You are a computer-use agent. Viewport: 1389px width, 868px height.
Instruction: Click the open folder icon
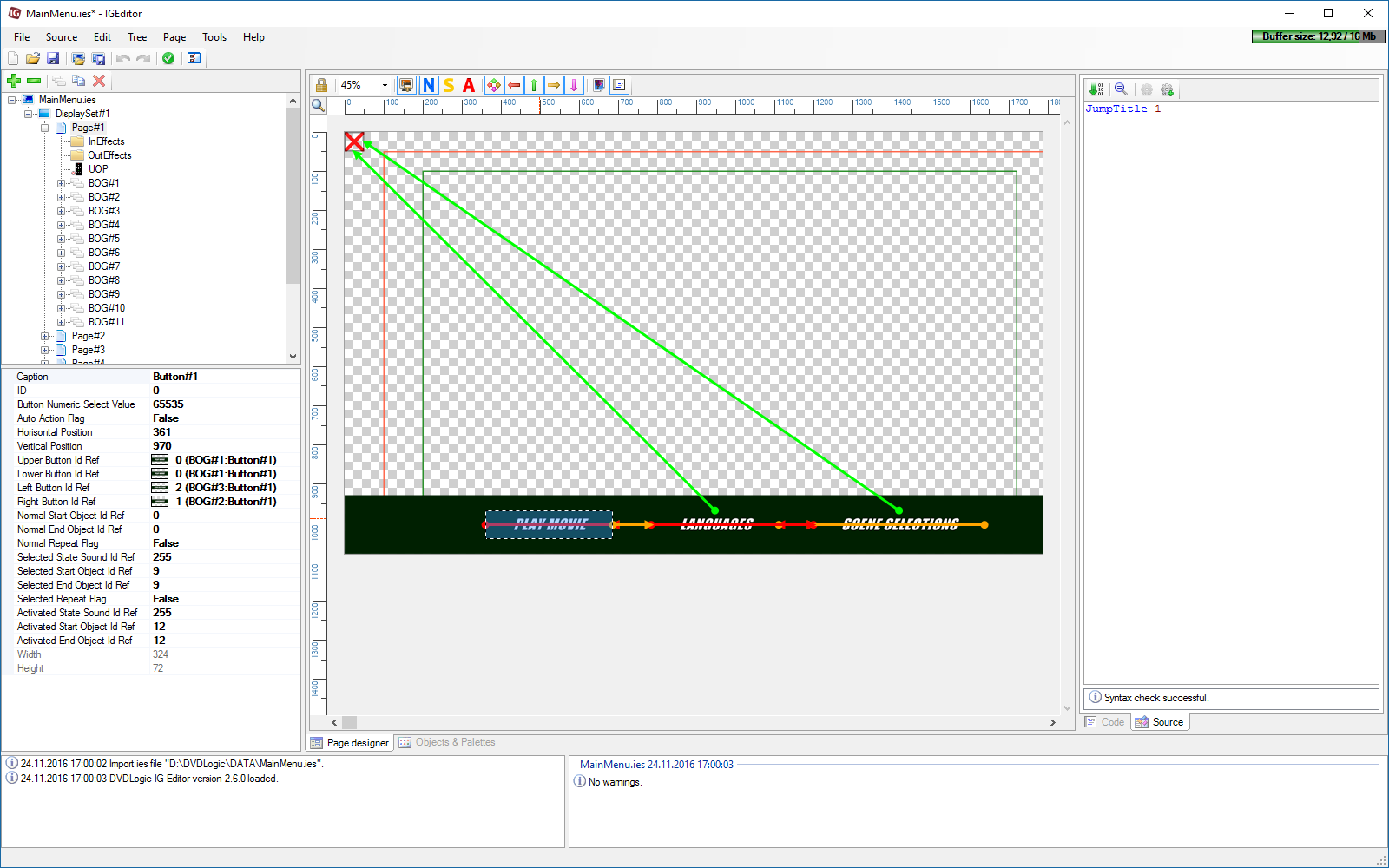click(x=33, y=58)
